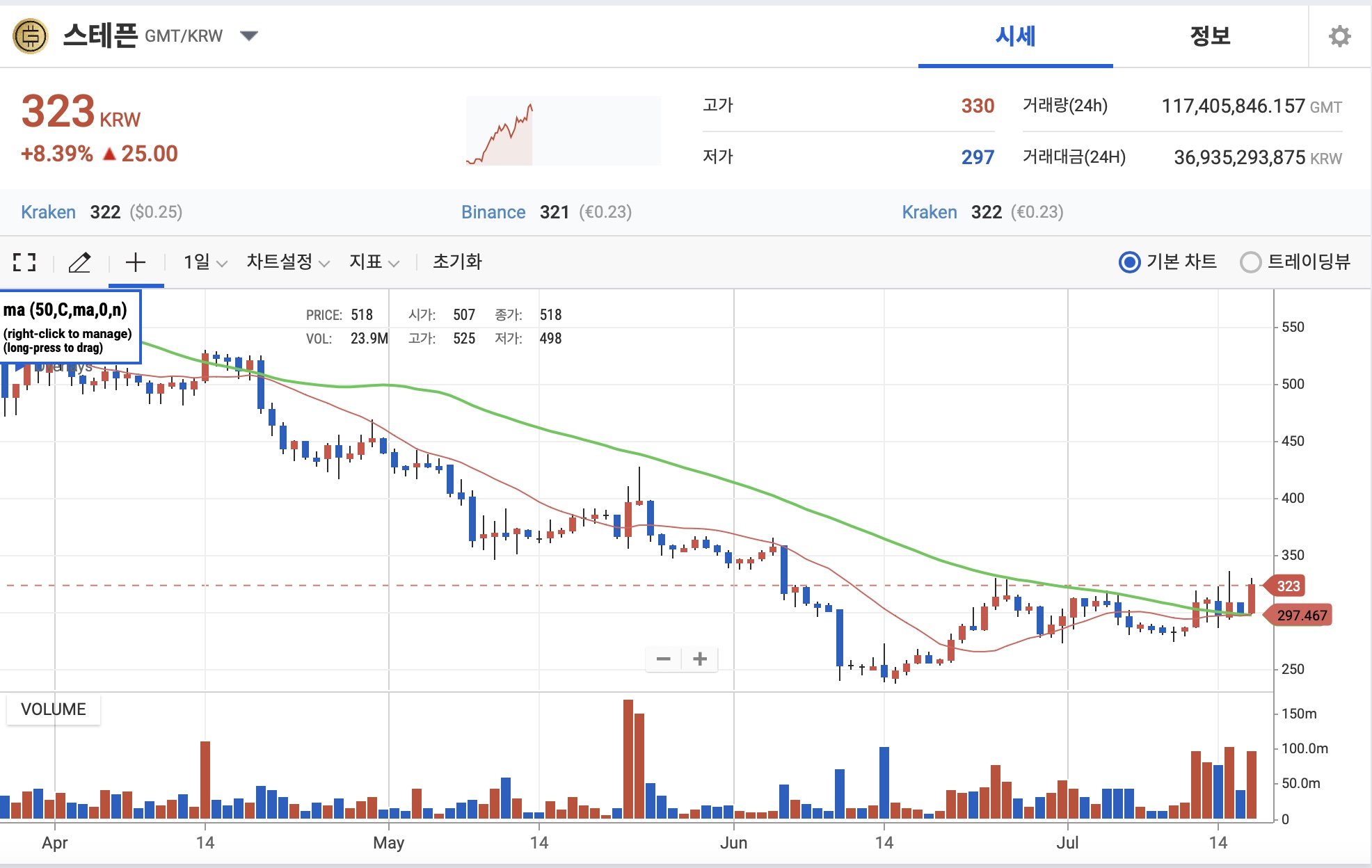The image size is (1372, 868).
Task: Open the 차트설정 dropdown
Action: pos(285,263)
